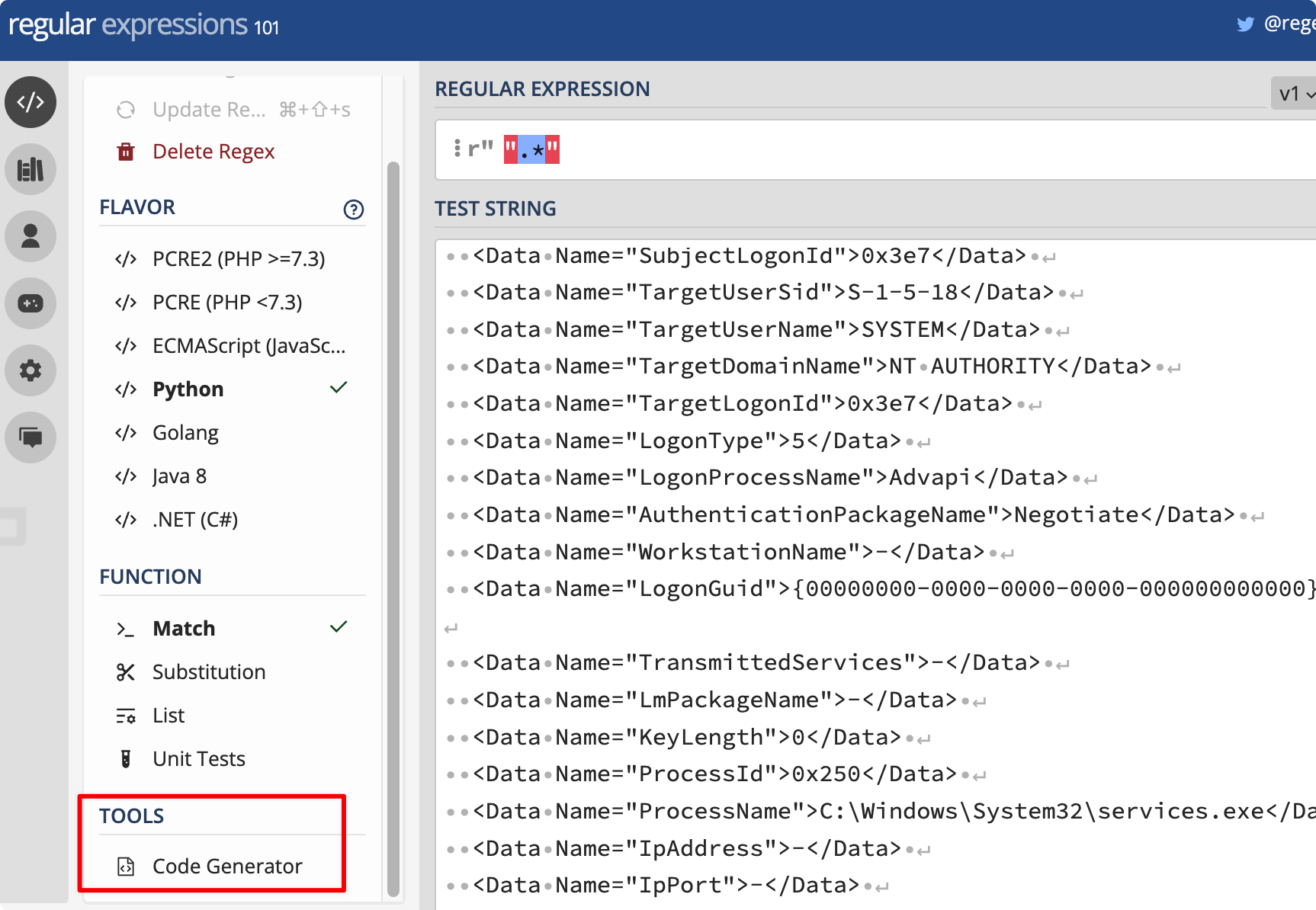The width and height of the screenshot is (1316, 910).
Task: Click the Code Generator icon under Tools
Action: [x=125, y=867]
